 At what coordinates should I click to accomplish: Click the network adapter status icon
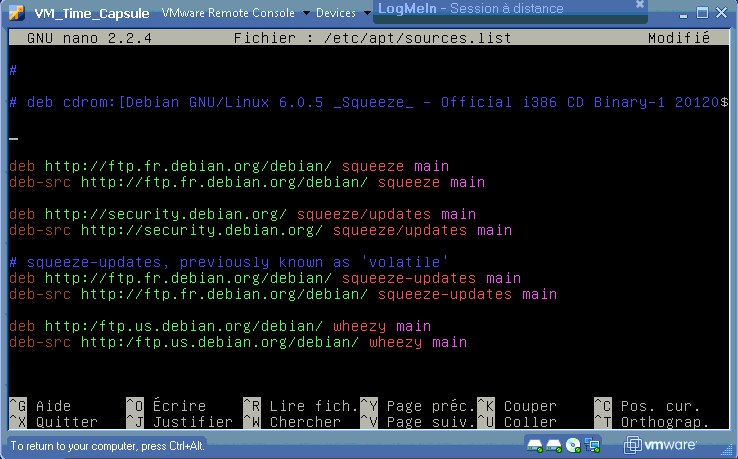[x=592, y=445]
